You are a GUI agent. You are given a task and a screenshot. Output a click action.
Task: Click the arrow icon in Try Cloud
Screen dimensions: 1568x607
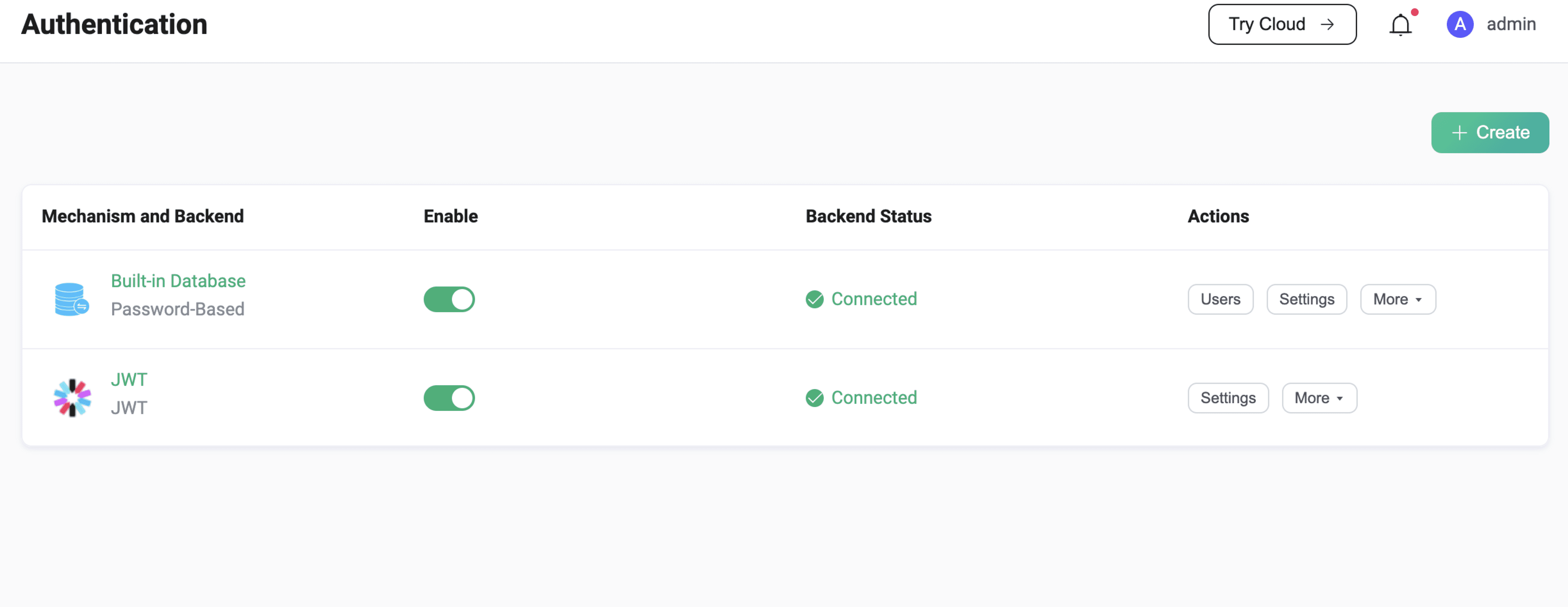[x=1327, y=24]
